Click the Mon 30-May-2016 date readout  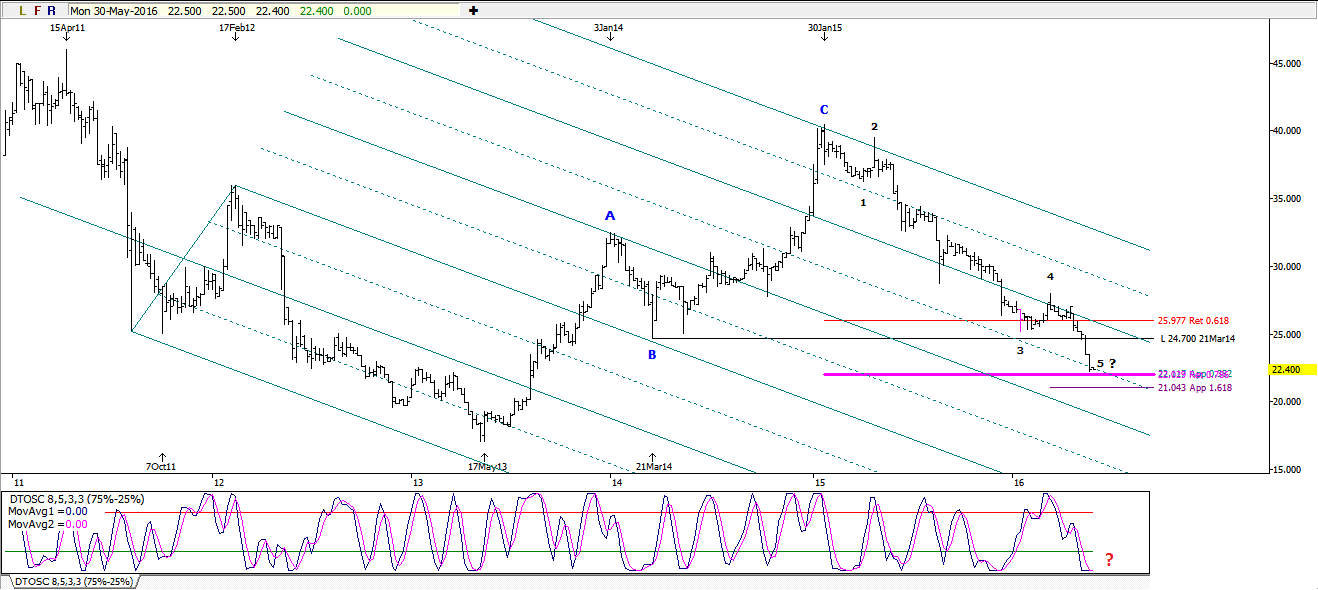coord(115,10)
